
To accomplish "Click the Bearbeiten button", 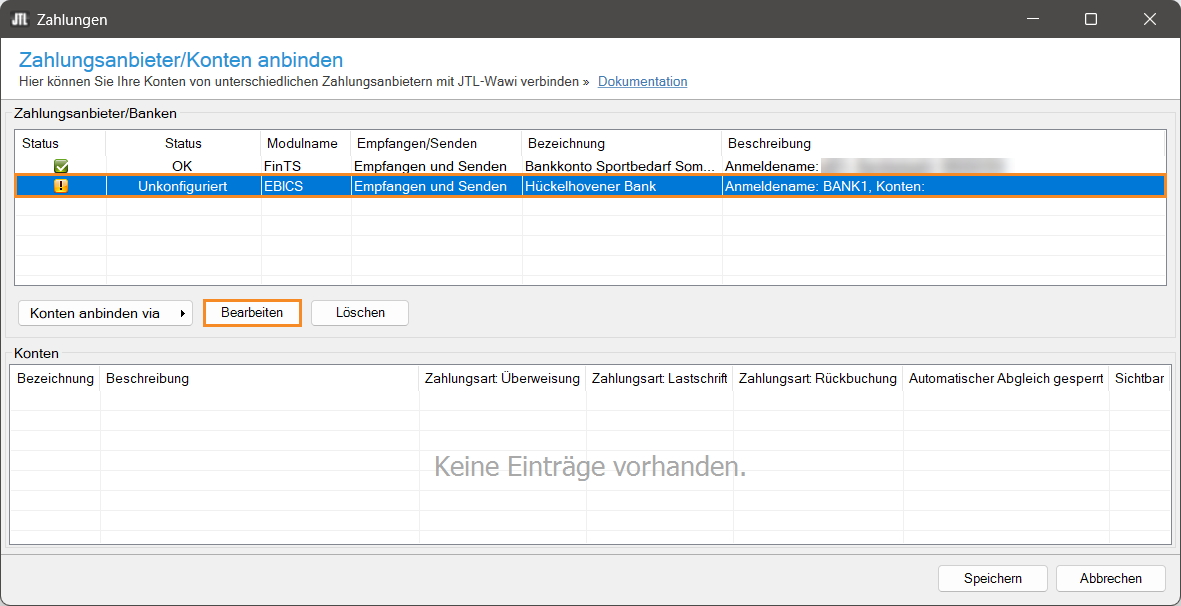I will (x=252, y=313).
